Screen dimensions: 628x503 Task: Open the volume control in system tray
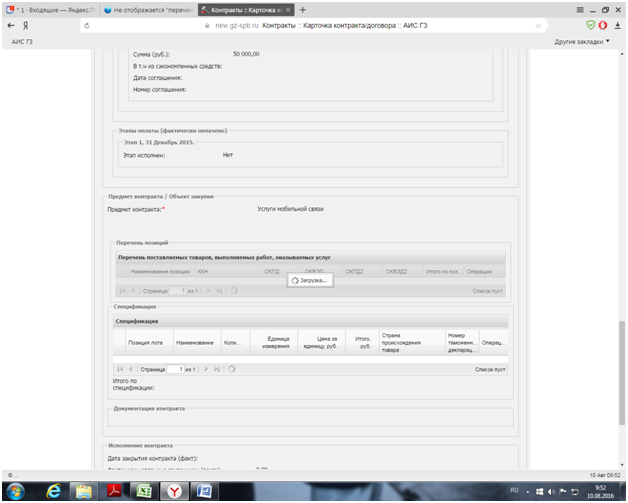552,491
